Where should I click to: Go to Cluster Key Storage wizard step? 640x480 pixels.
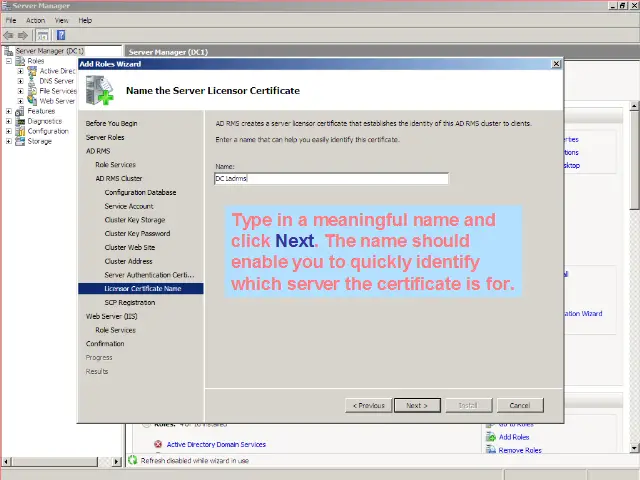[x=135, y=220]
